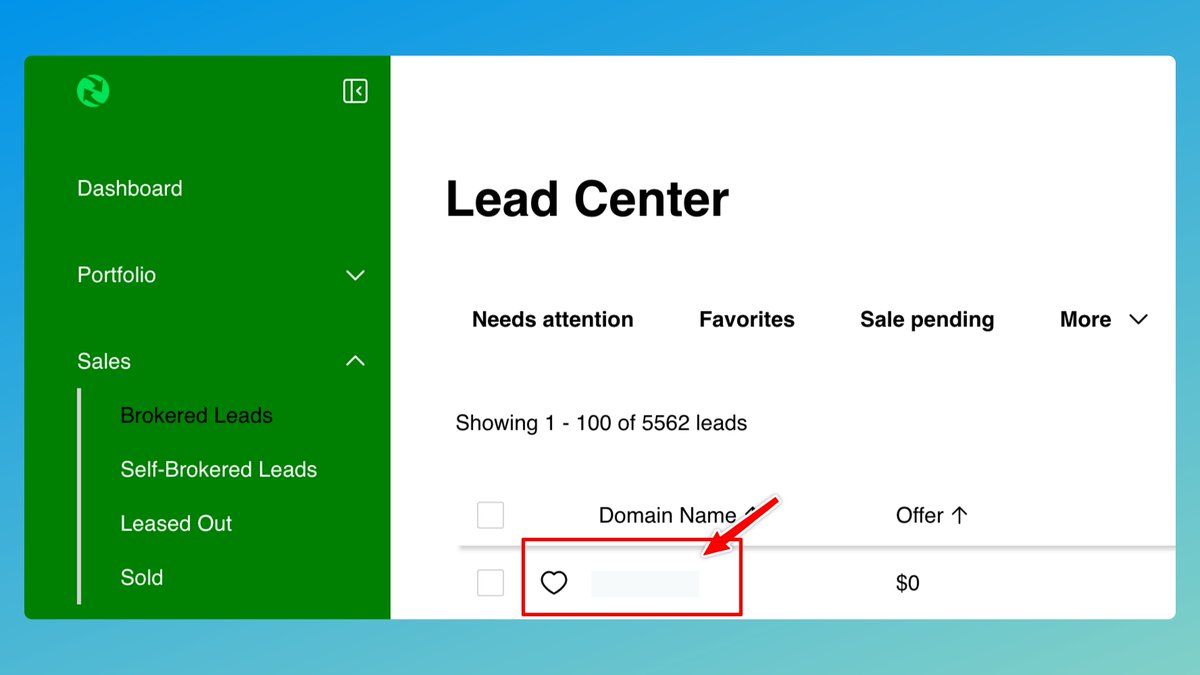Click the $0 offer value
Screen dimensions: 1200x675
(x=908, y=582)
